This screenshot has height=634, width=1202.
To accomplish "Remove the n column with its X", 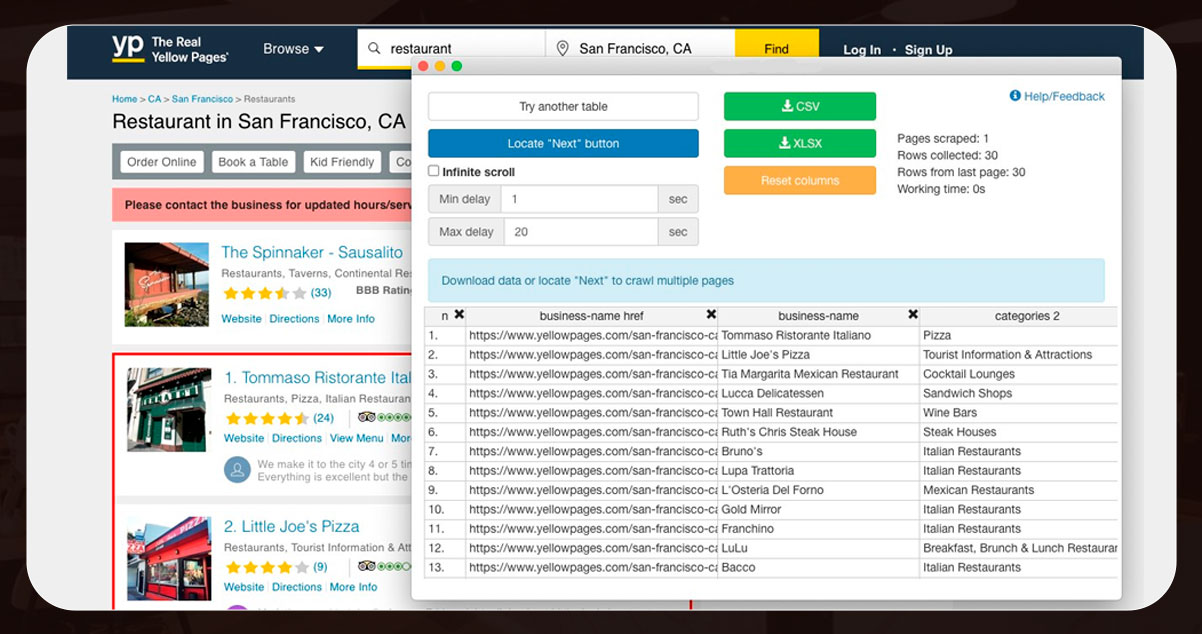I will 459,315.
